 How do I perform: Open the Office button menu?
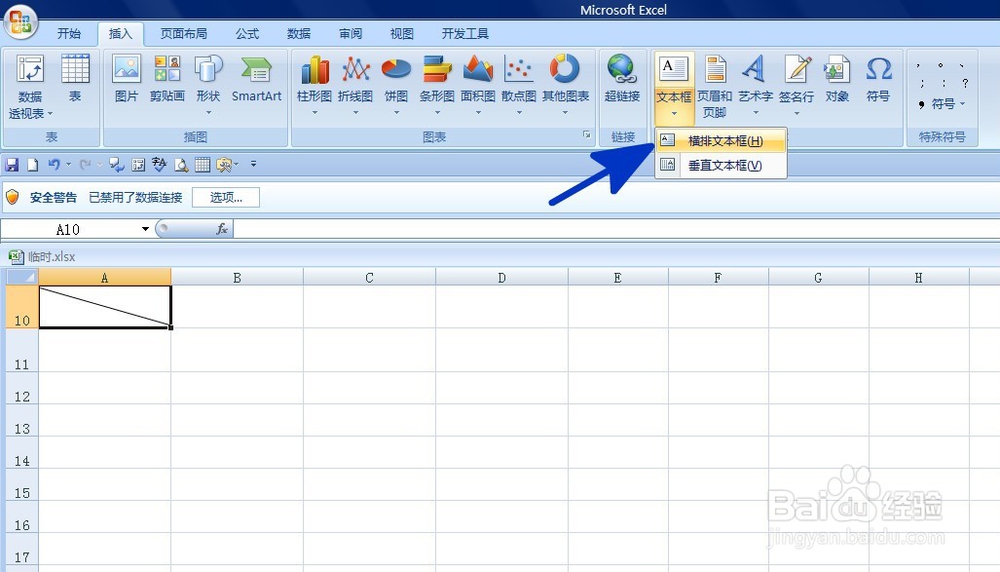click(x=20, y=22)
